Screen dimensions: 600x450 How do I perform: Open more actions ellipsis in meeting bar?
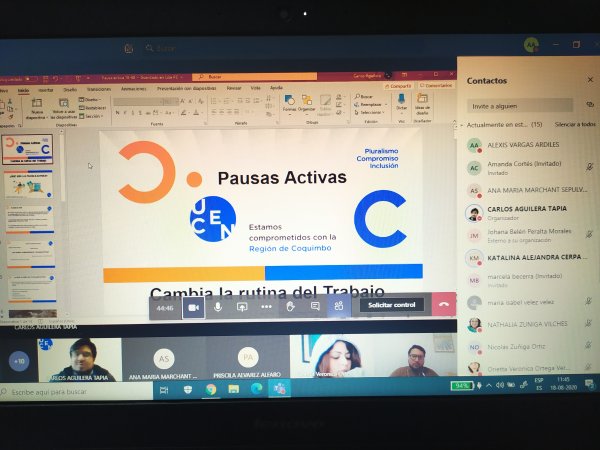(x=266, y=307)
